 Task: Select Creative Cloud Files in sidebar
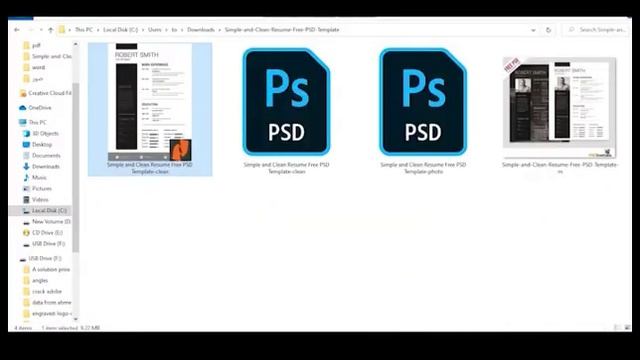45,93
